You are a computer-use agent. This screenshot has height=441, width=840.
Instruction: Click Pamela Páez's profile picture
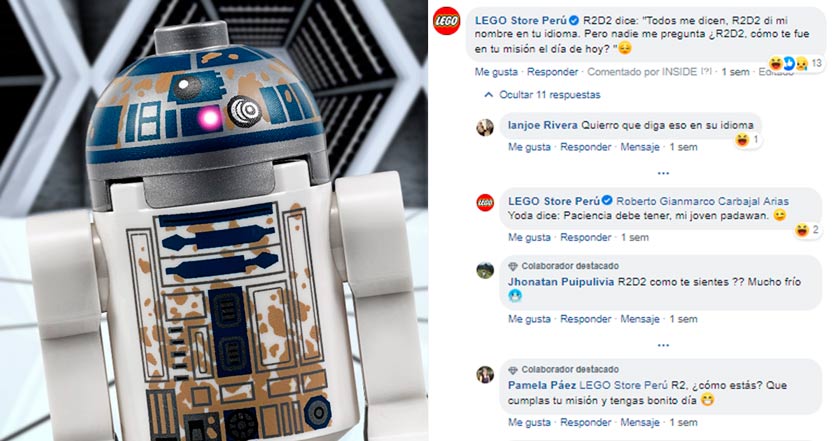coord(485,375)
